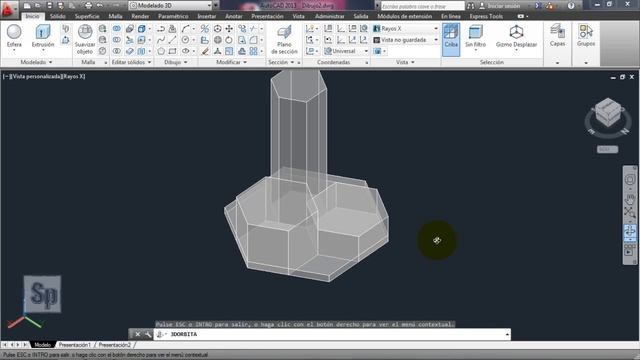This screenshot has width=640, height=360.
Task: Switch to the Presentación1 layout tab
Action: pos(75,345)
